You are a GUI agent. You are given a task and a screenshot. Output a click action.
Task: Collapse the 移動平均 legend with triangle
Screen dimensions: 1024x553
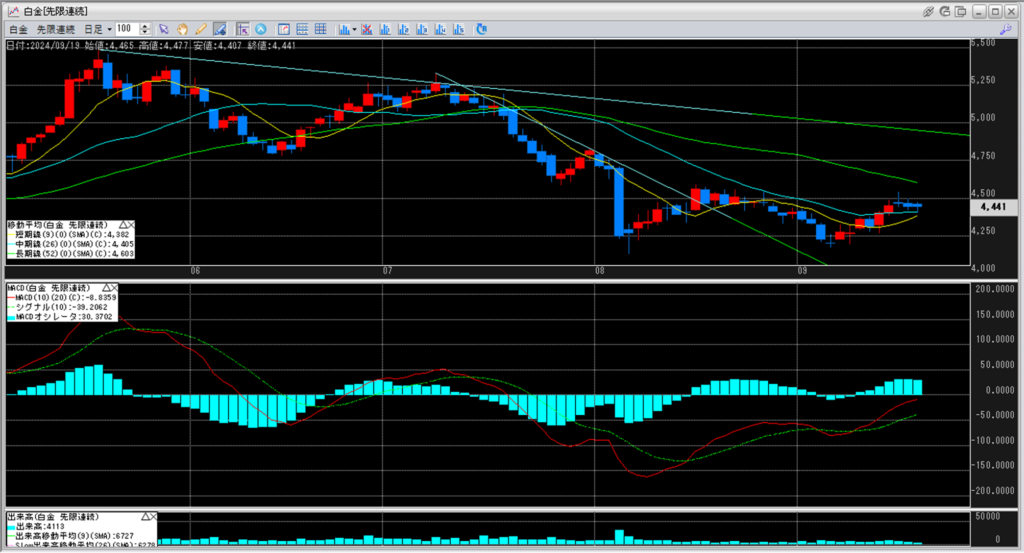(x=123, y=225)
